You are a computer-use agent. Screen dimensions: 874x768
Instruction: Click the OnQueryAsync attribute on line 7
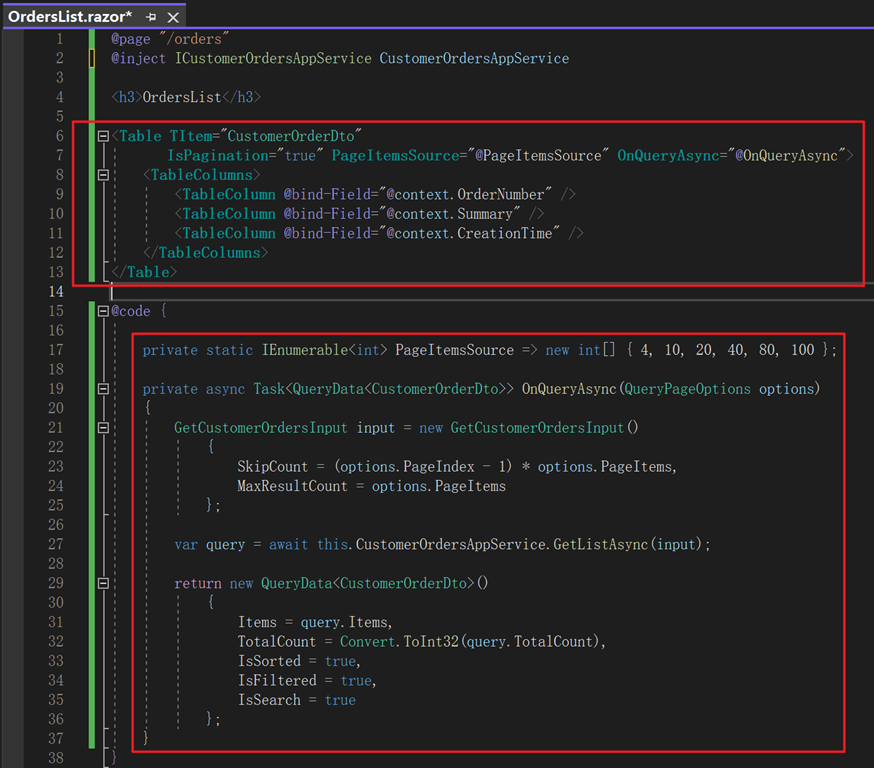(668, 155)
